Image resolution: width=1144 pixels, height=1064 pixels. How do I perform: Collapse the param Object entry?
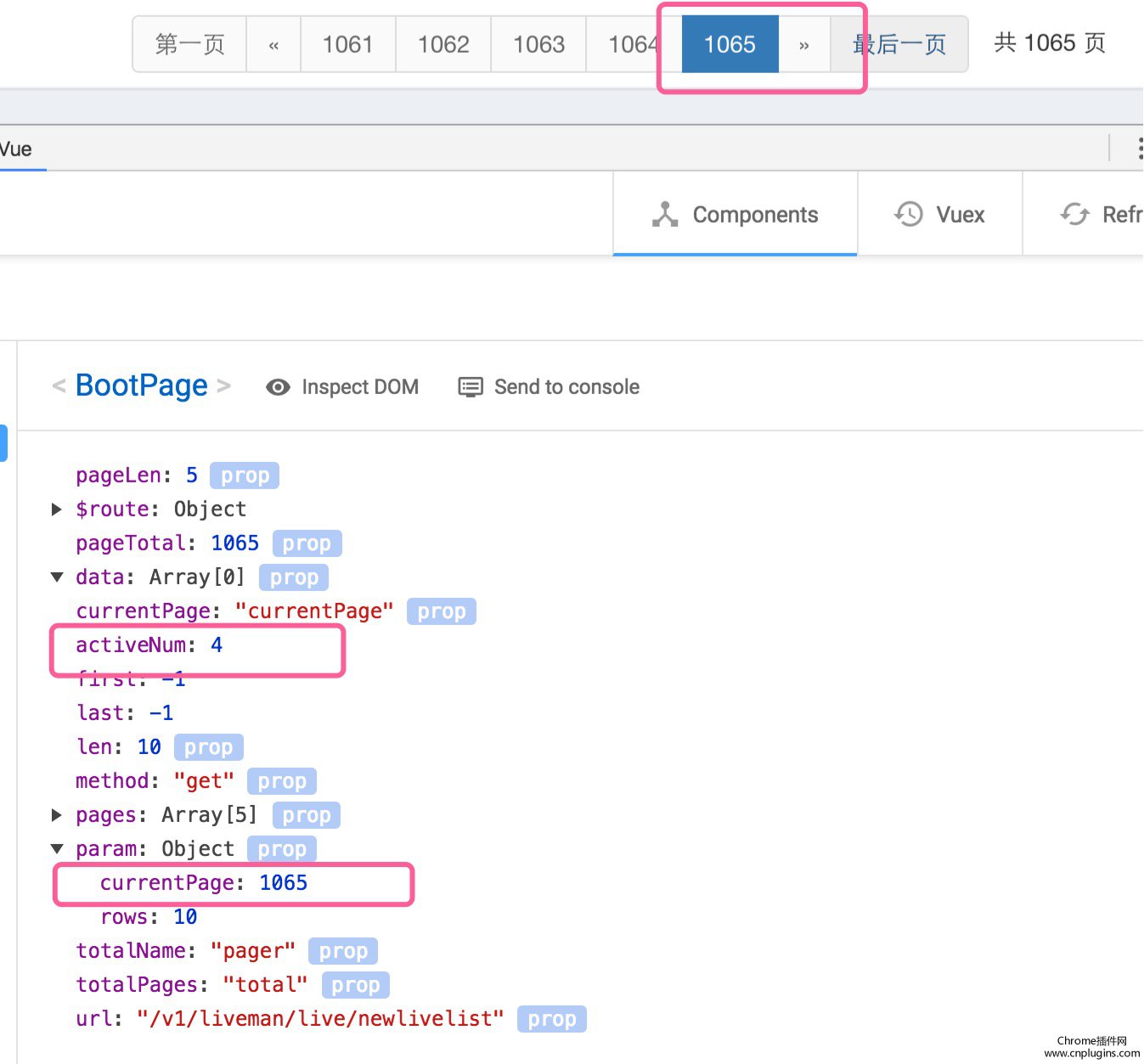click(57, 849)
